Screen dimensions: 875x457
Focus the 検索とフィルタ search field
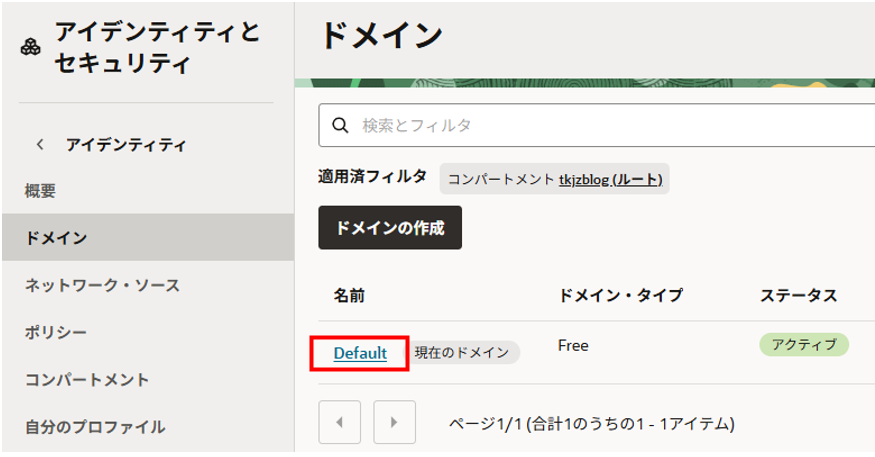pyautogui.click(x=600, y=126)
